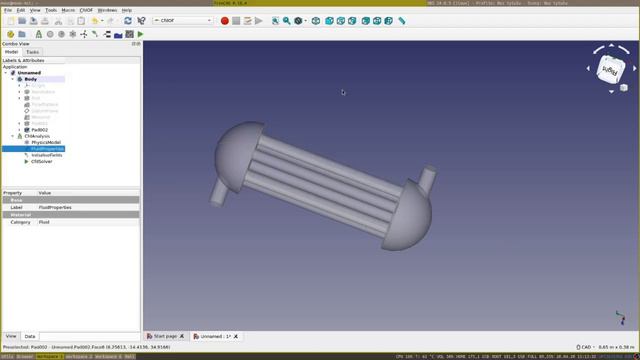Click the Undo arrow icon
640x360 pixels.
(x=95, y=21)
